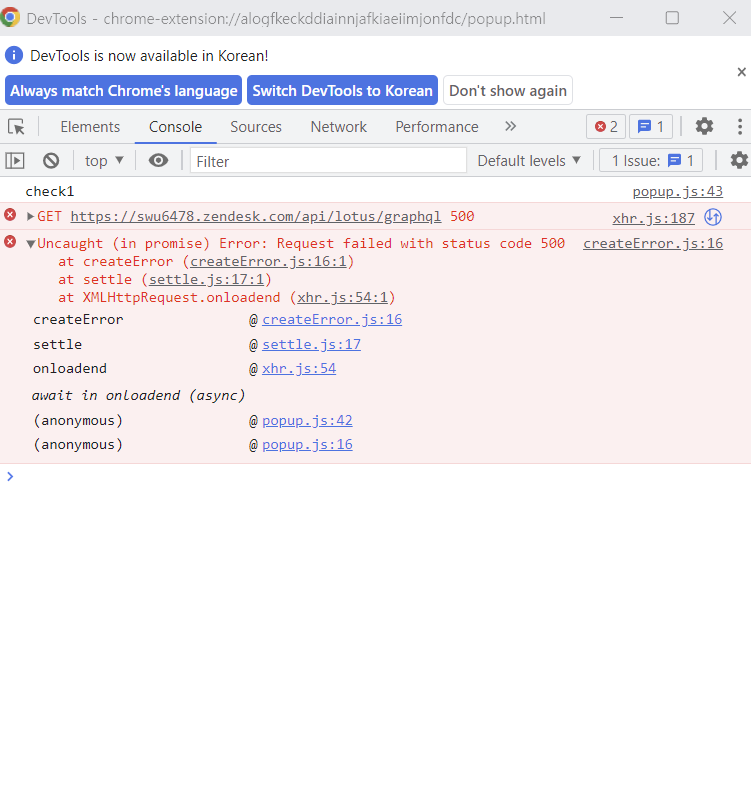Open the Default levels dropdown
751x786 pixels.
point(529,161)
